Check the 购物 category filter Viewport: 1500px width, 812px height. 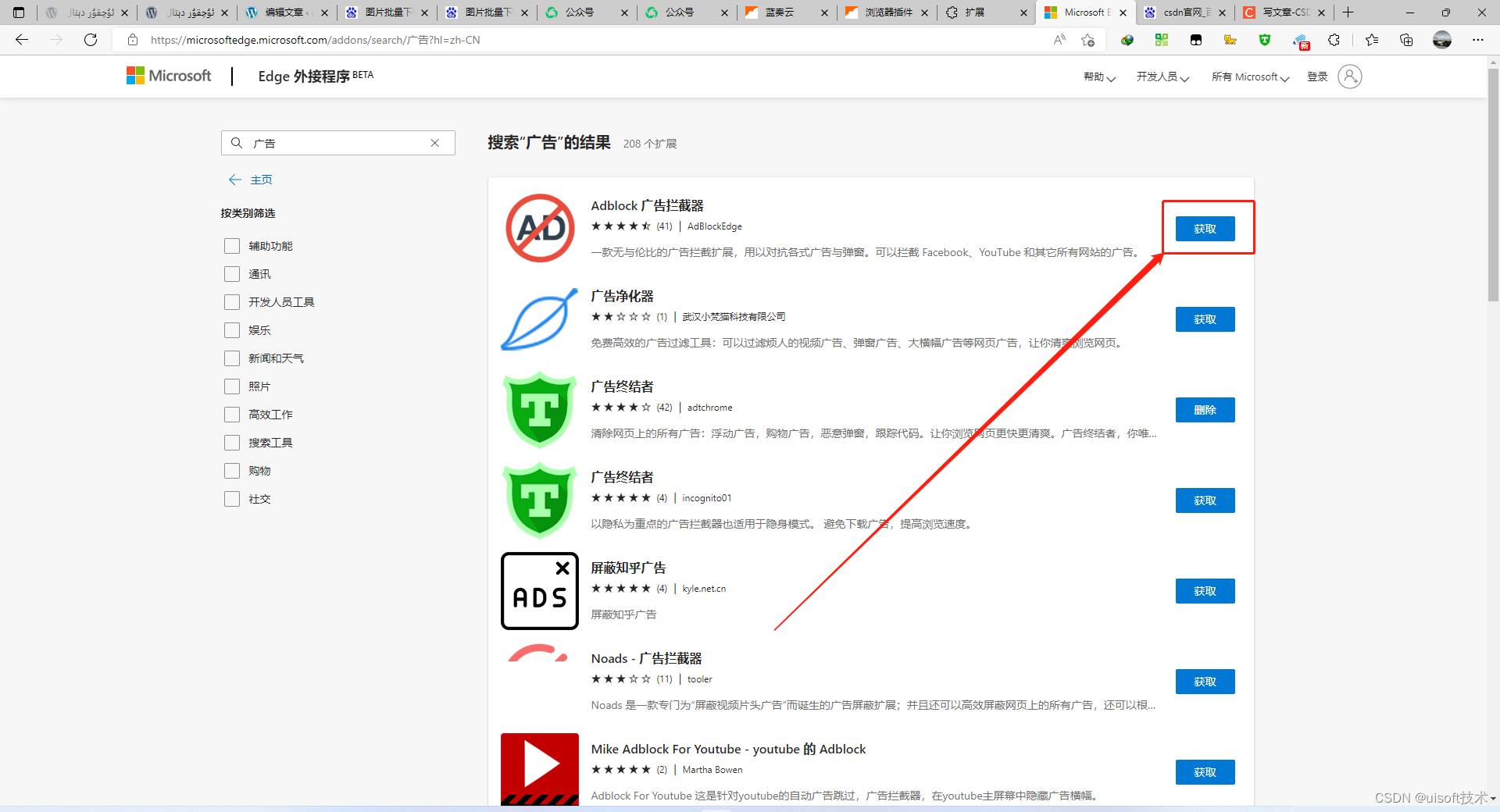tap(232, 471)
